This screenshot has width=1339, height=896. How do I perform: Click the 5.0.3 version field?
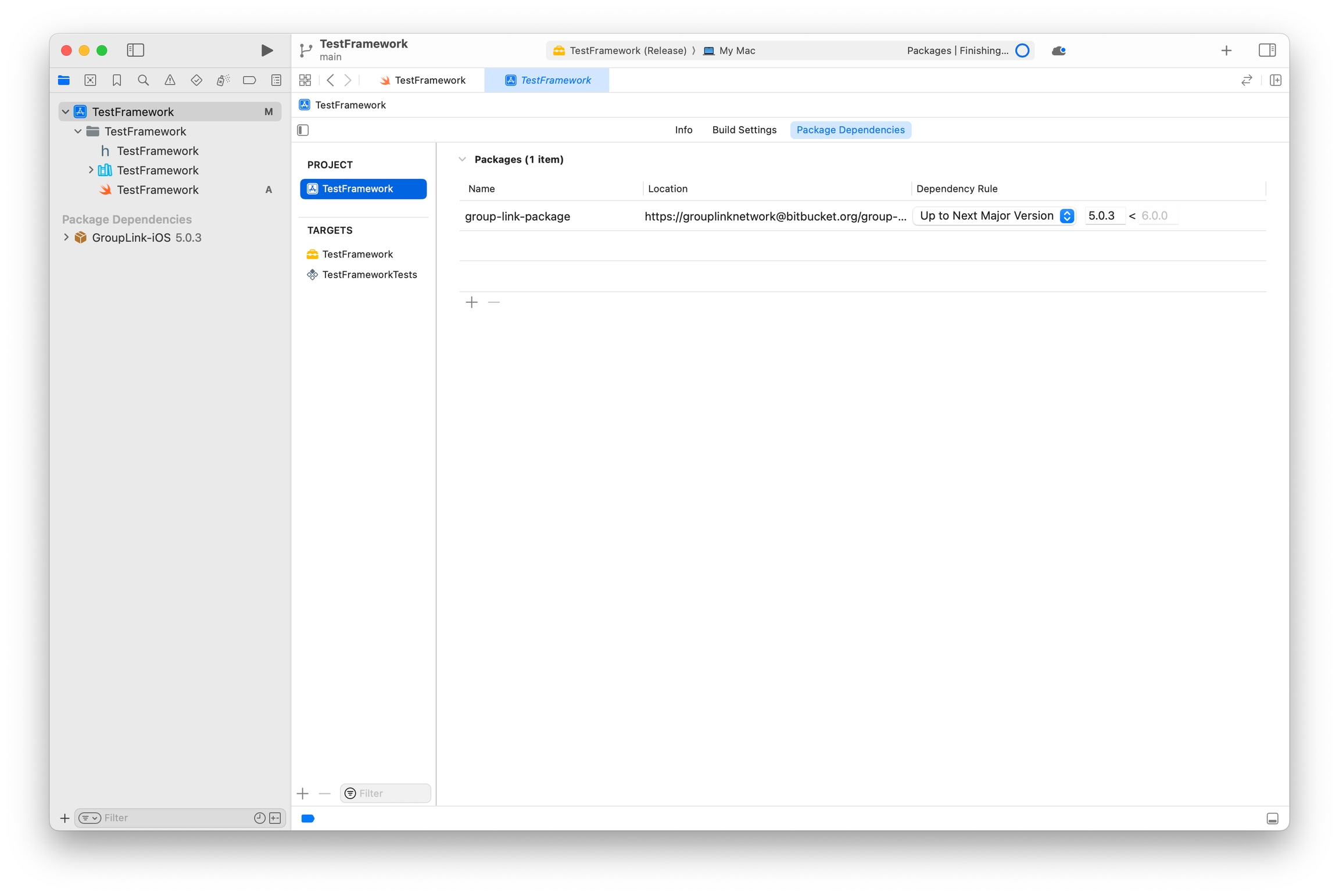[x=1103, y=216]
